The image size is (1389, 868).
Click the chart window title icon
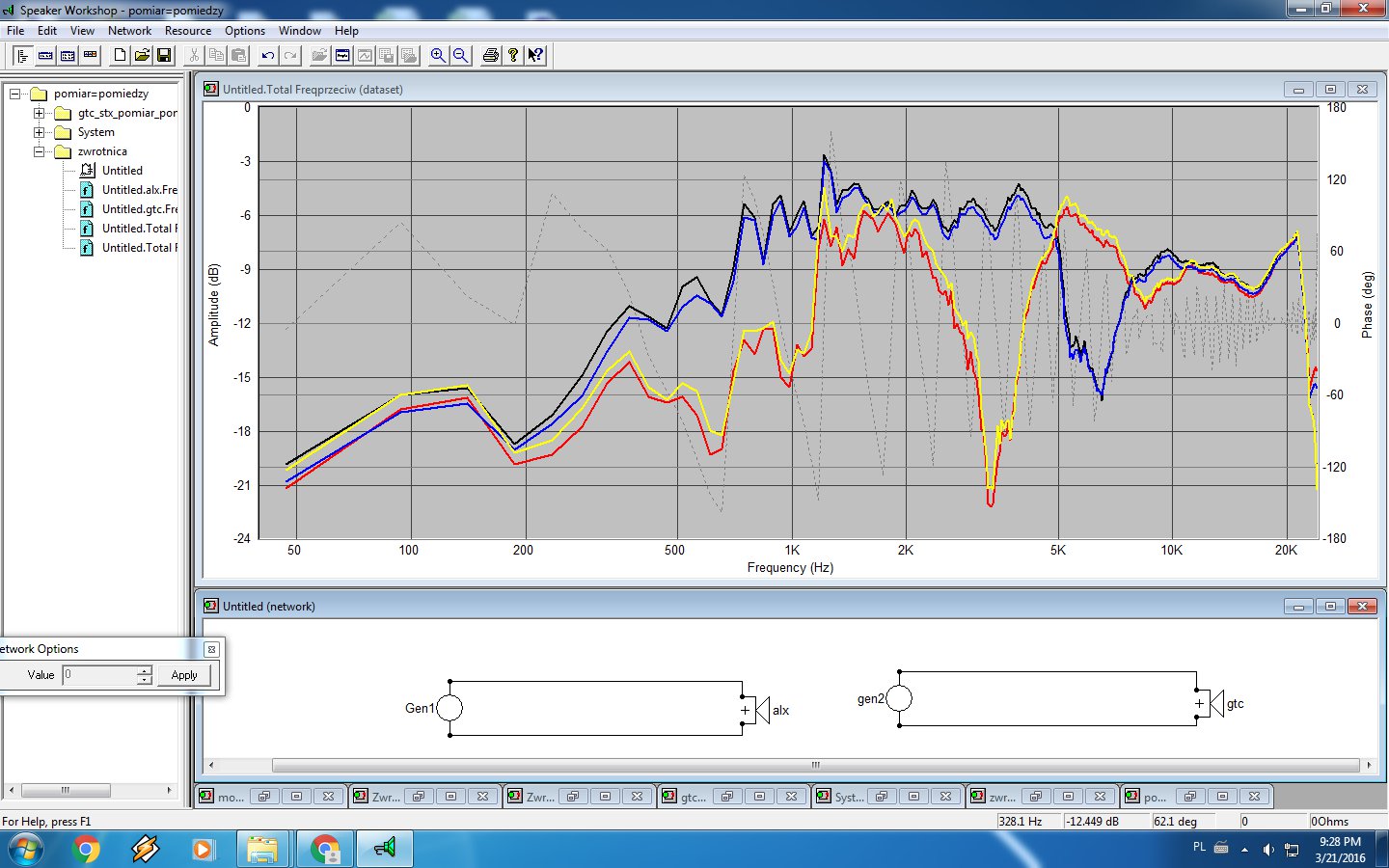(x=211, y=89)
